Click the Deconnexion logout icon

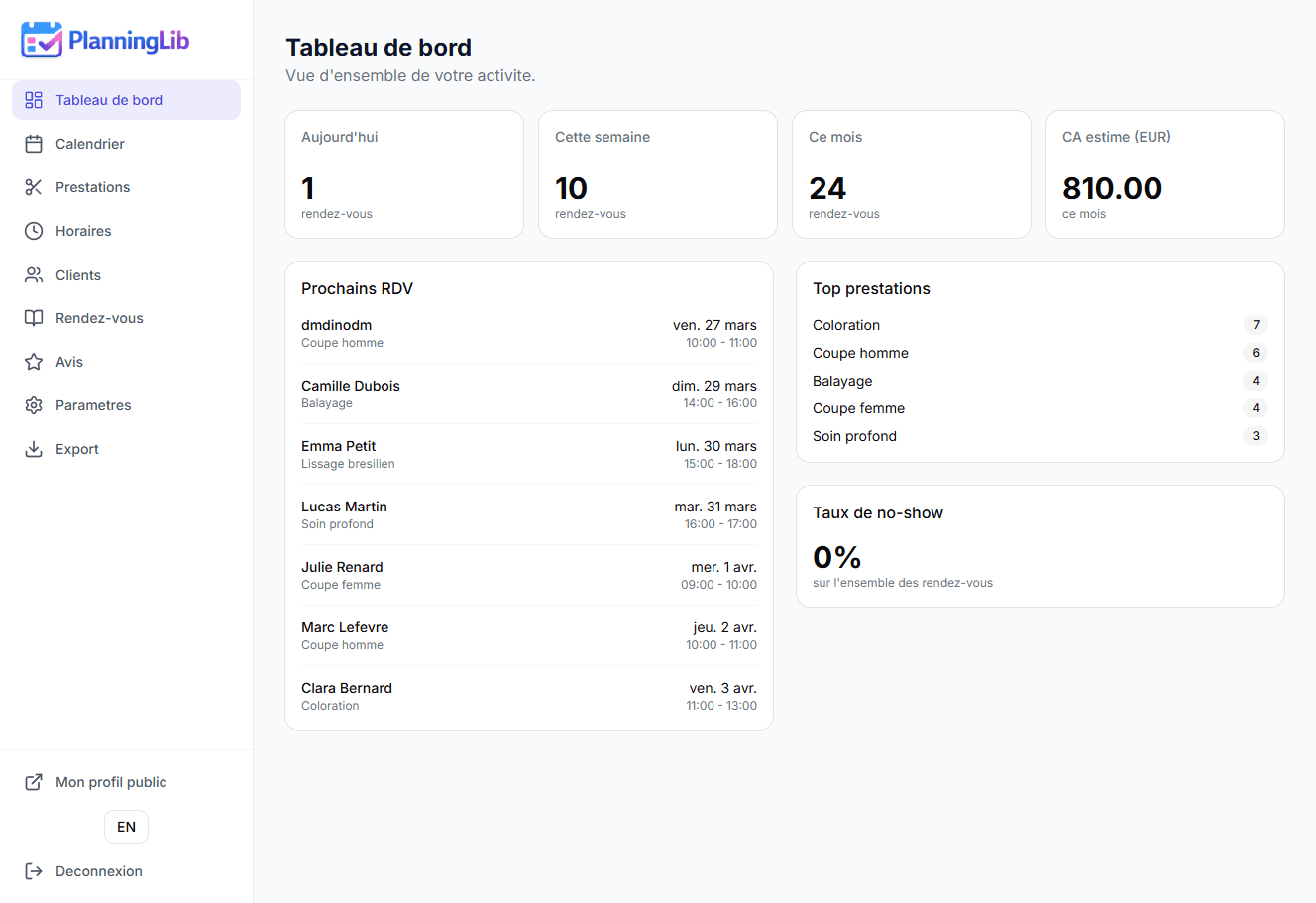[x=33, y=870]
